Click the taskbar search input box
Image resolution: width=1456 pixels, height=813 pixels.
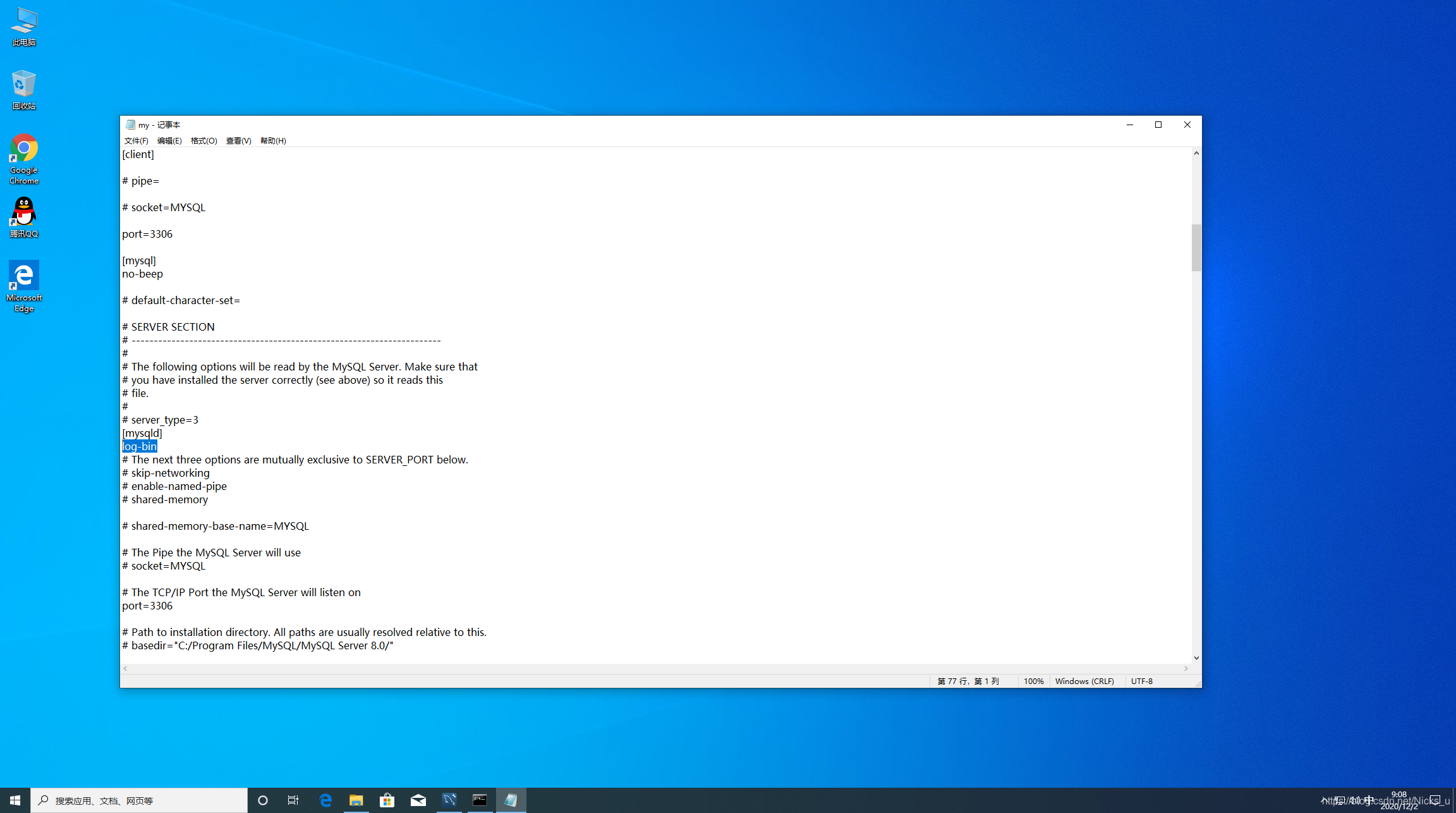(139, 800)
